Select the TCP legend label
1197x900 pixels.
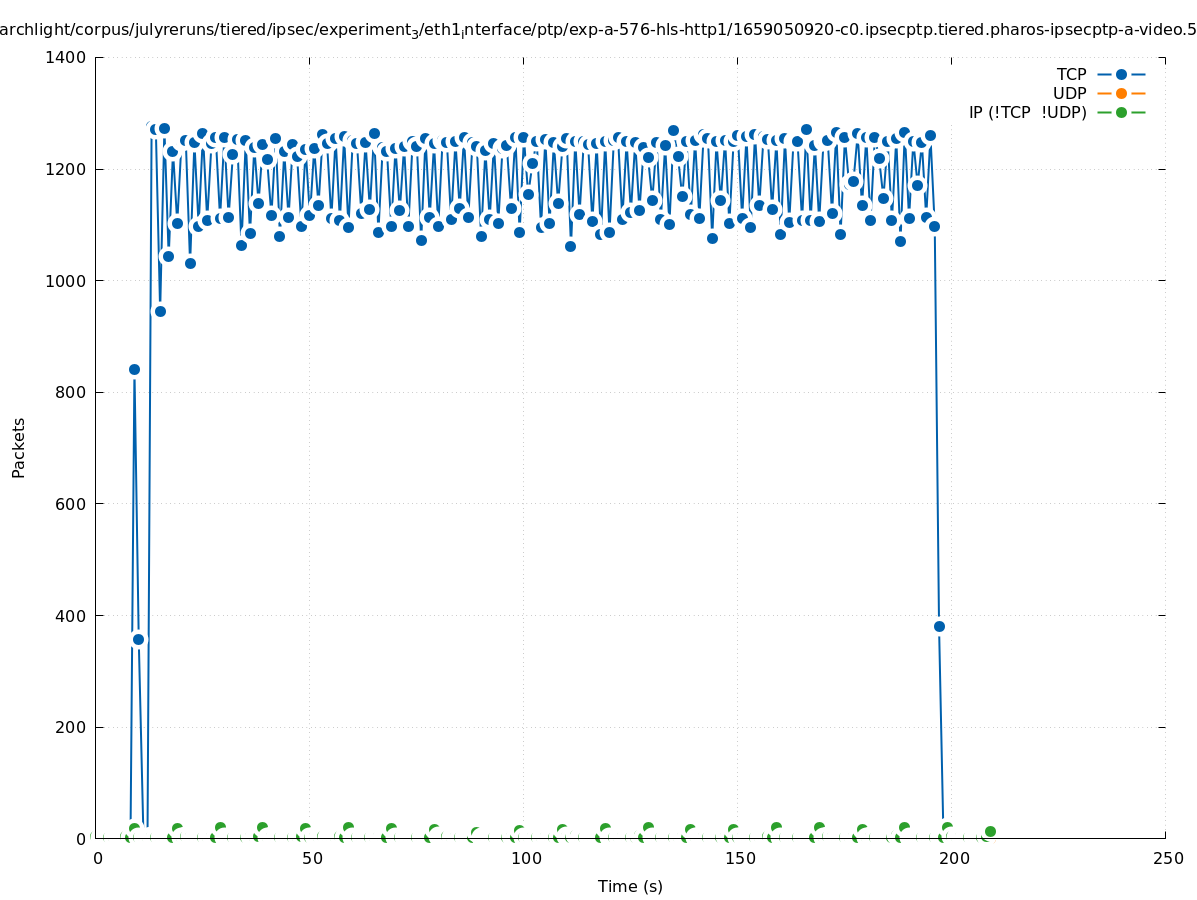[x=1071, y=74]
